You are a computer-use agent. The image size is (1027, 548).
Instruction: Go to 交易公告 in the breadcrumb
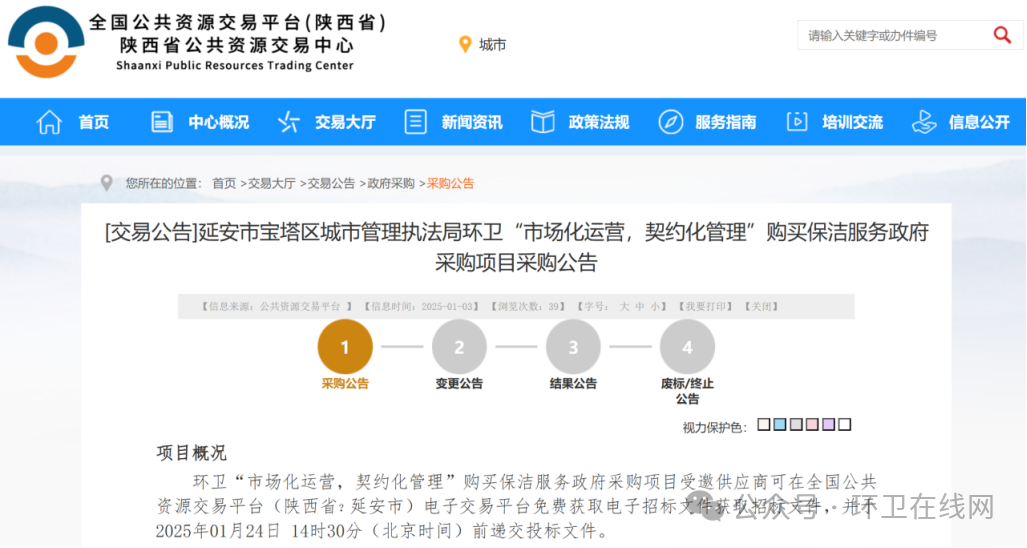pos(331,183)
